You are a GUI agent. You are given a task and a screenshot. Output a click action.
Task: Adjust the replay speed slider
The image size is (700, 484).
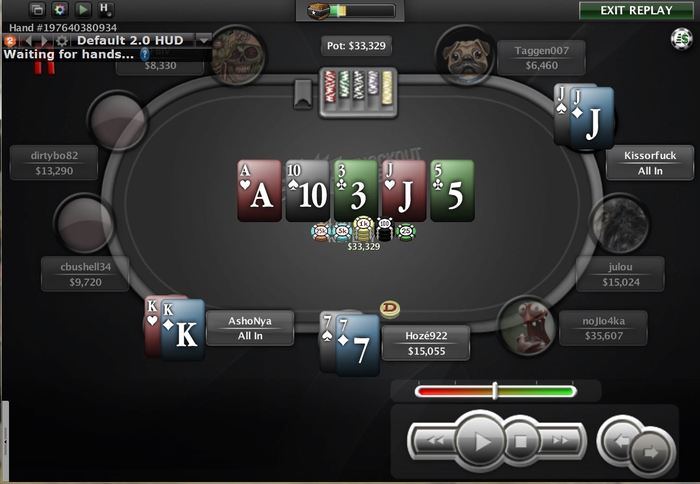[495, 391]
